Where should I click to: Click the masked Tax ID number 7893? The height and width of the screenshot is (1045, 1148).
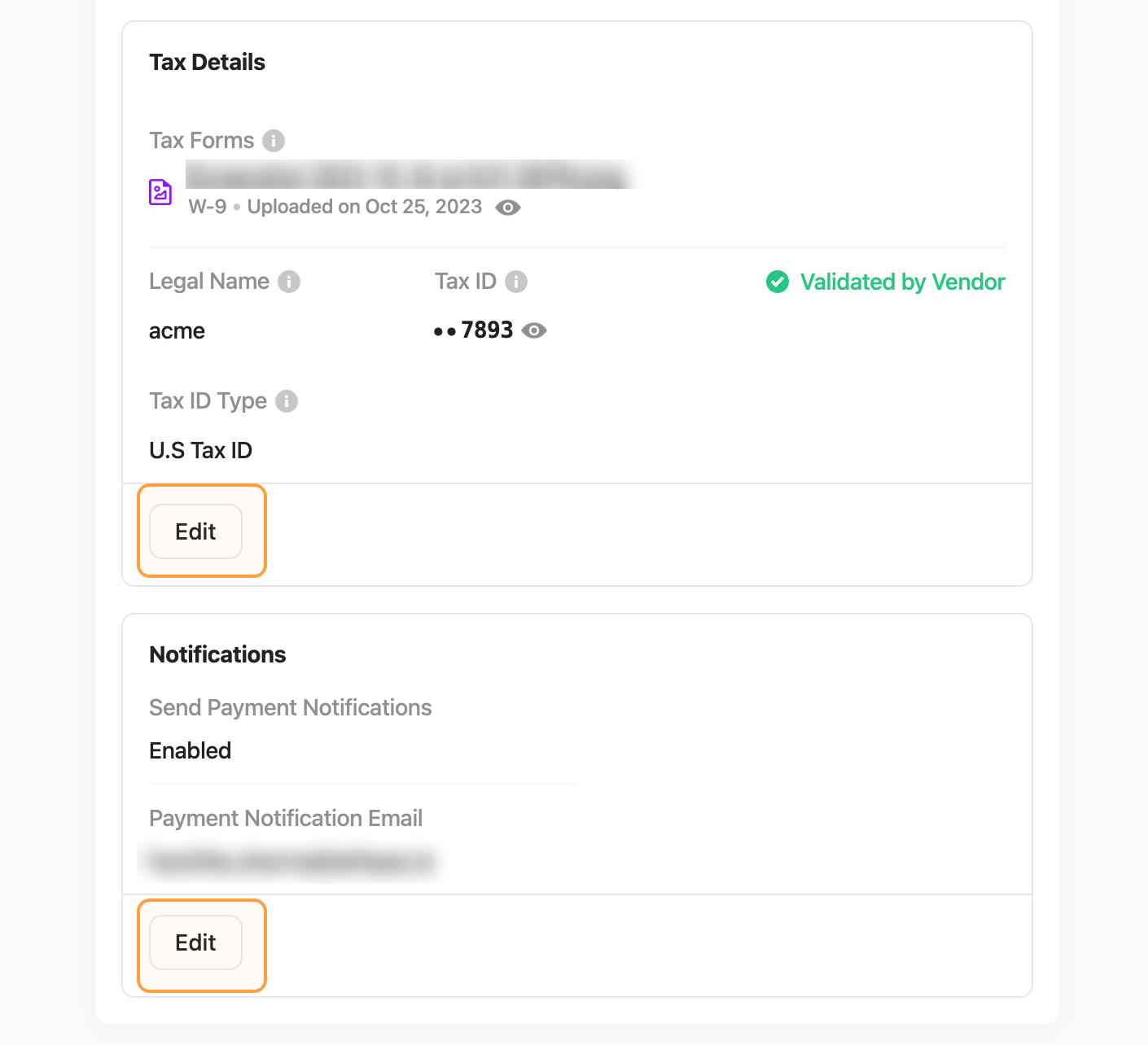tap(474, 330)
